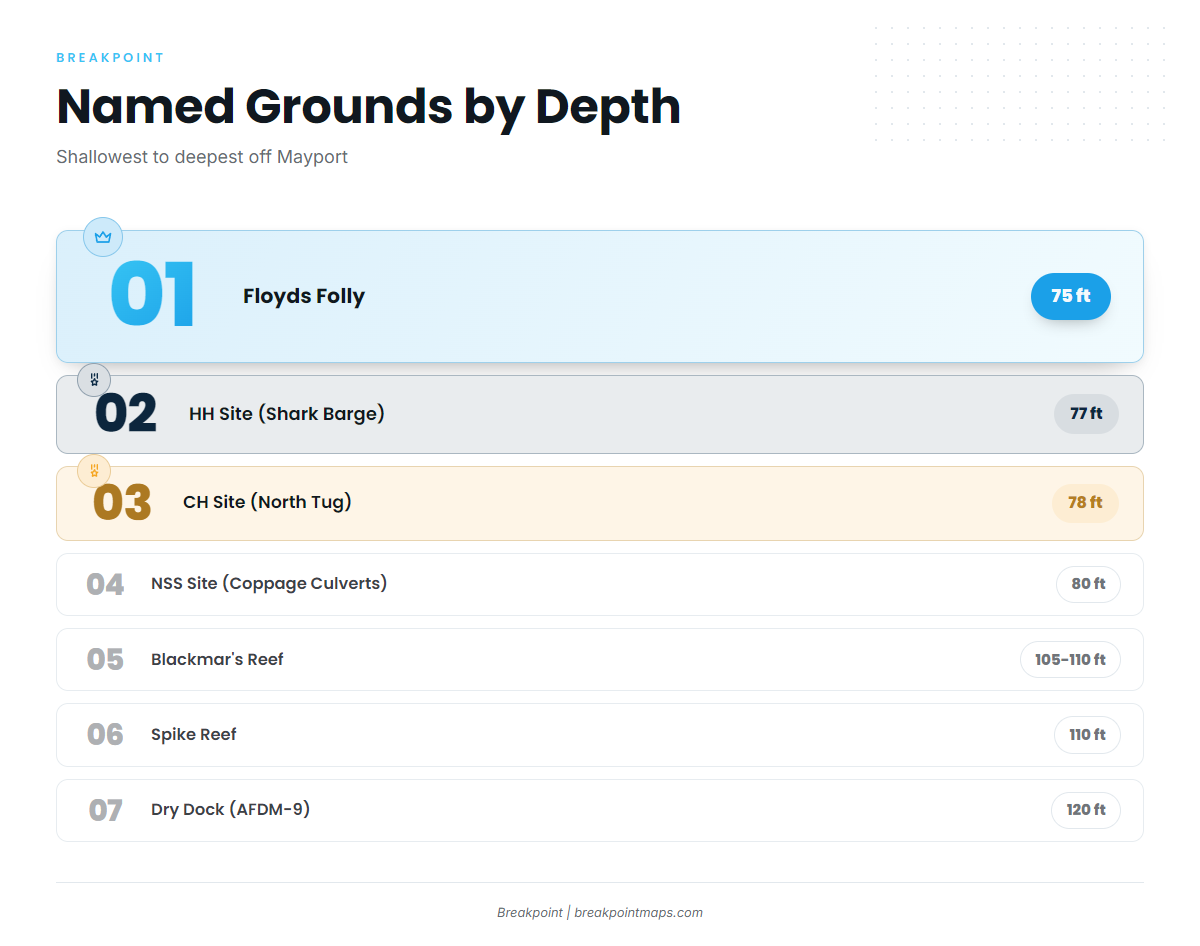This screenshot has width=1200, height=946.
Task: Click the crown icon on first place card
Action: (x=103, y=237)
